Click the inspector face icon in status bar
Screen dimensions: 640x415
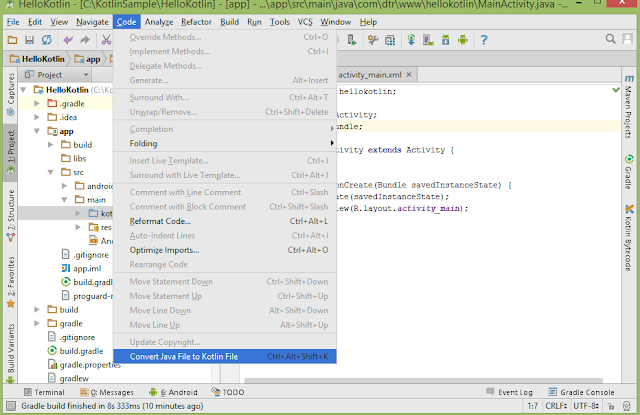pyautogui.click(x=627, y=406)
